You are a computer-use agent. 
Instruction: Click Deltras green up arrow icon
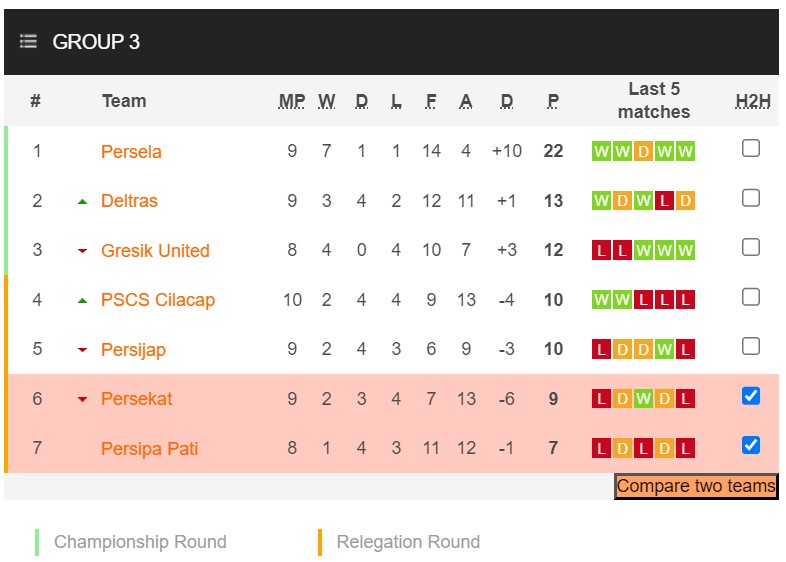click(83, 201)
